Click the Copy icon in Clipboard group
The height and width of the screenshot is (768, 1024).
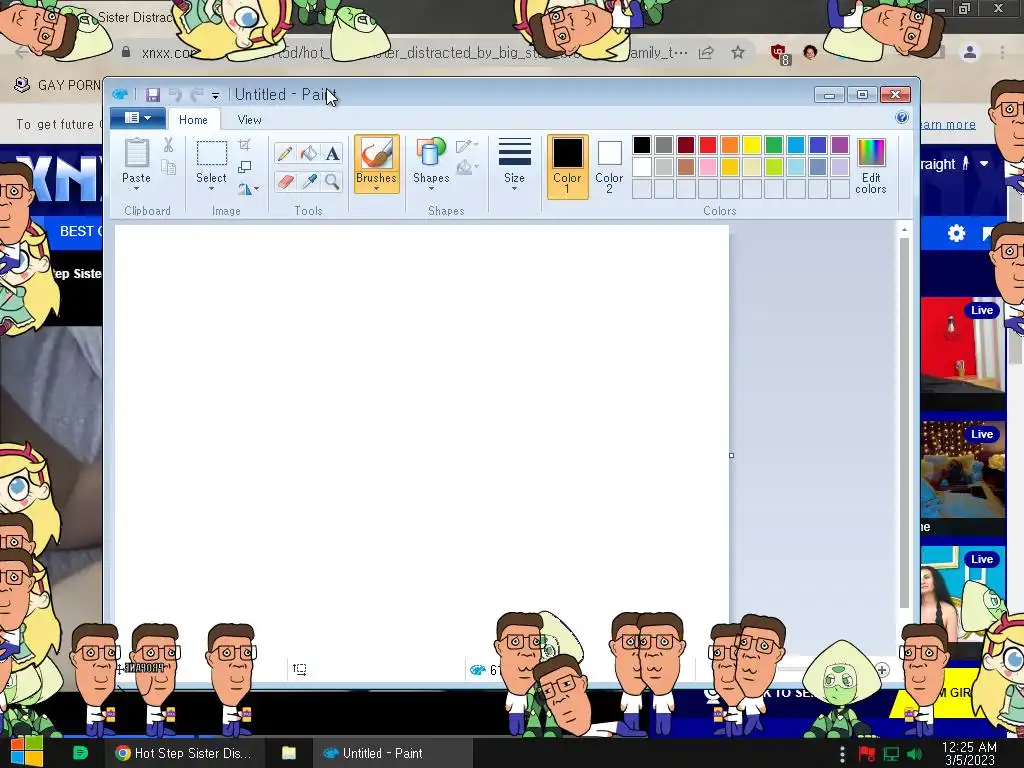[168, 168]
